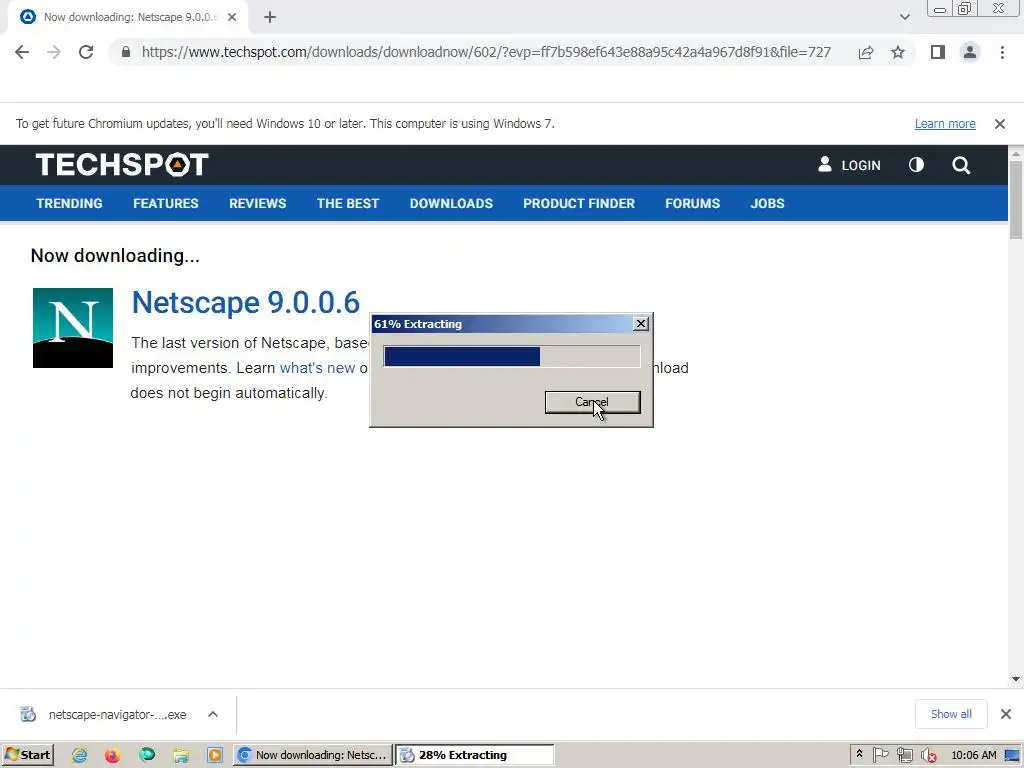Click the Netscape N logo thumbnail

pos(72,328)
